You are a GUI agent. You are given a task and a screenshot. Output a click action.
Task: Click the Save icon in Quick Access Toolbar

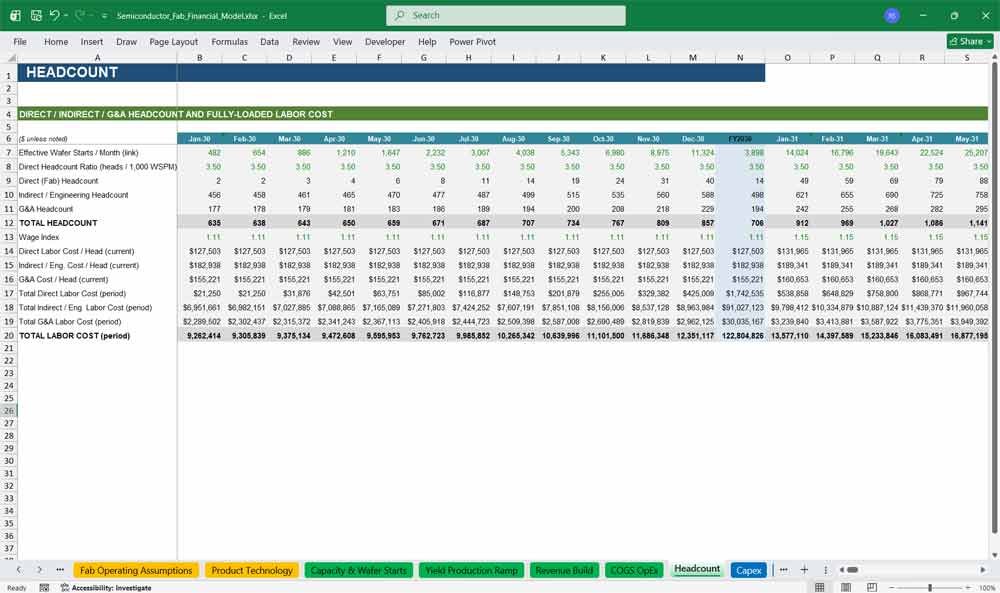[x=36, y=15]
